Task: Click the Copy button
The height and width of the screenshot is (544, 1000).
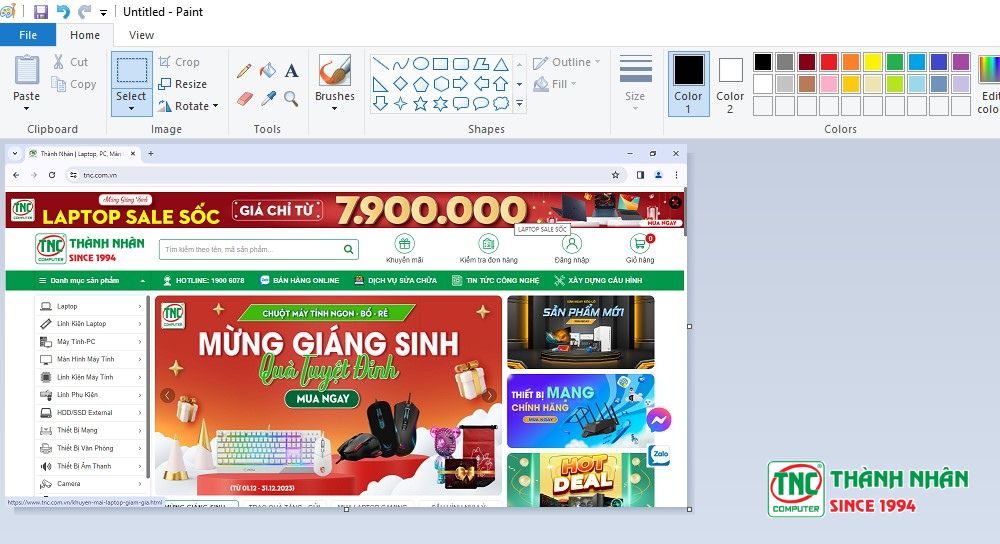Action: 74,84
